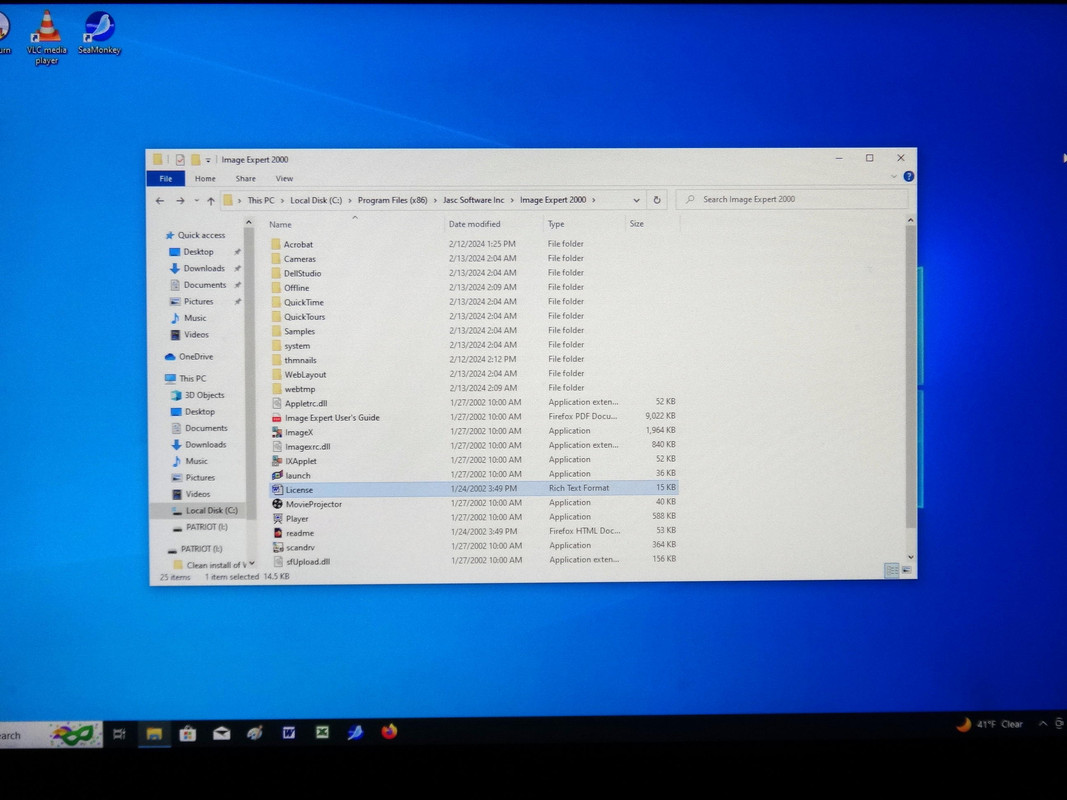
Task: Select the MovieProjector application icon
Action: click(x=277, y=504)
